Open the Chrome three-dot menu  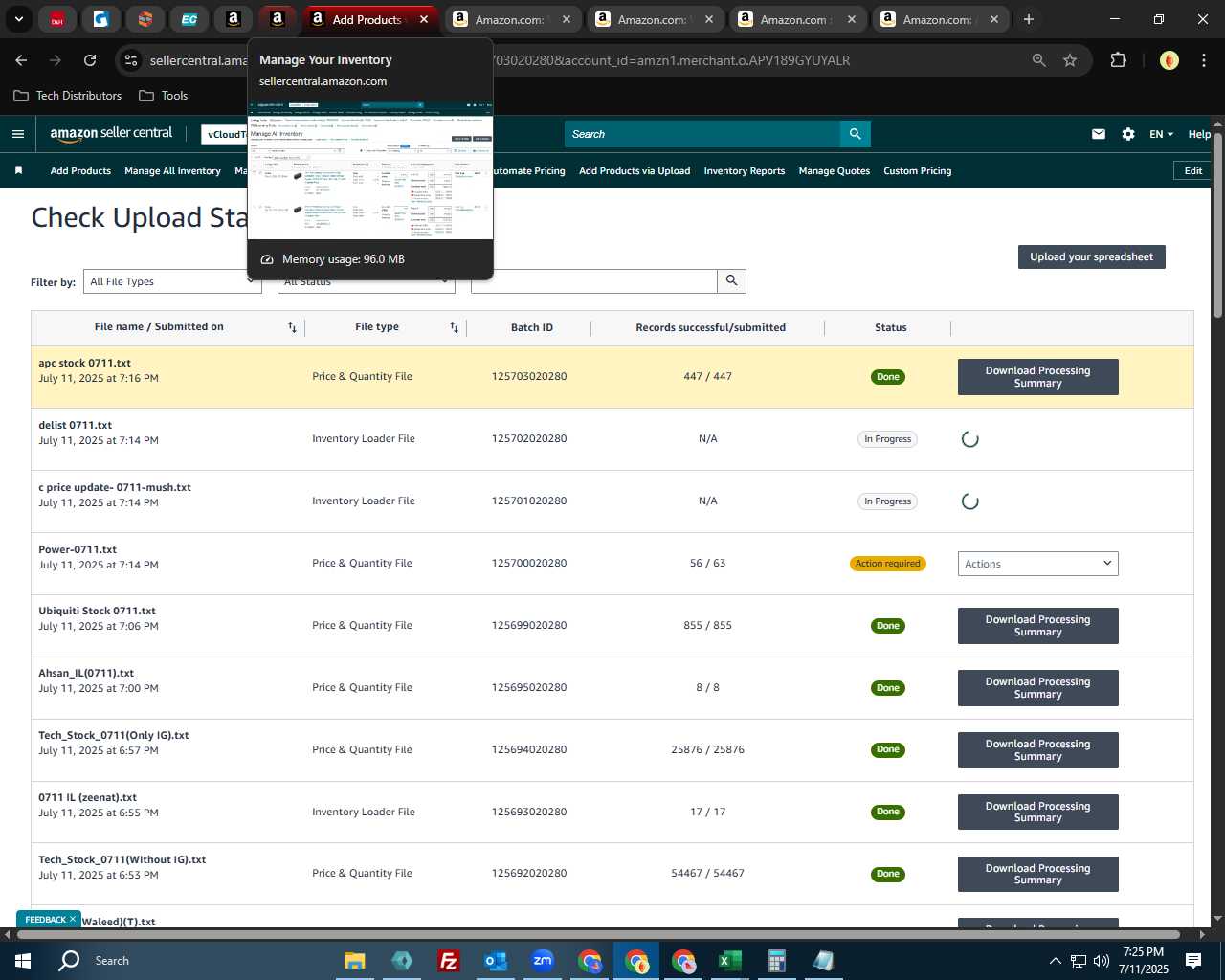coord(1202,60)
